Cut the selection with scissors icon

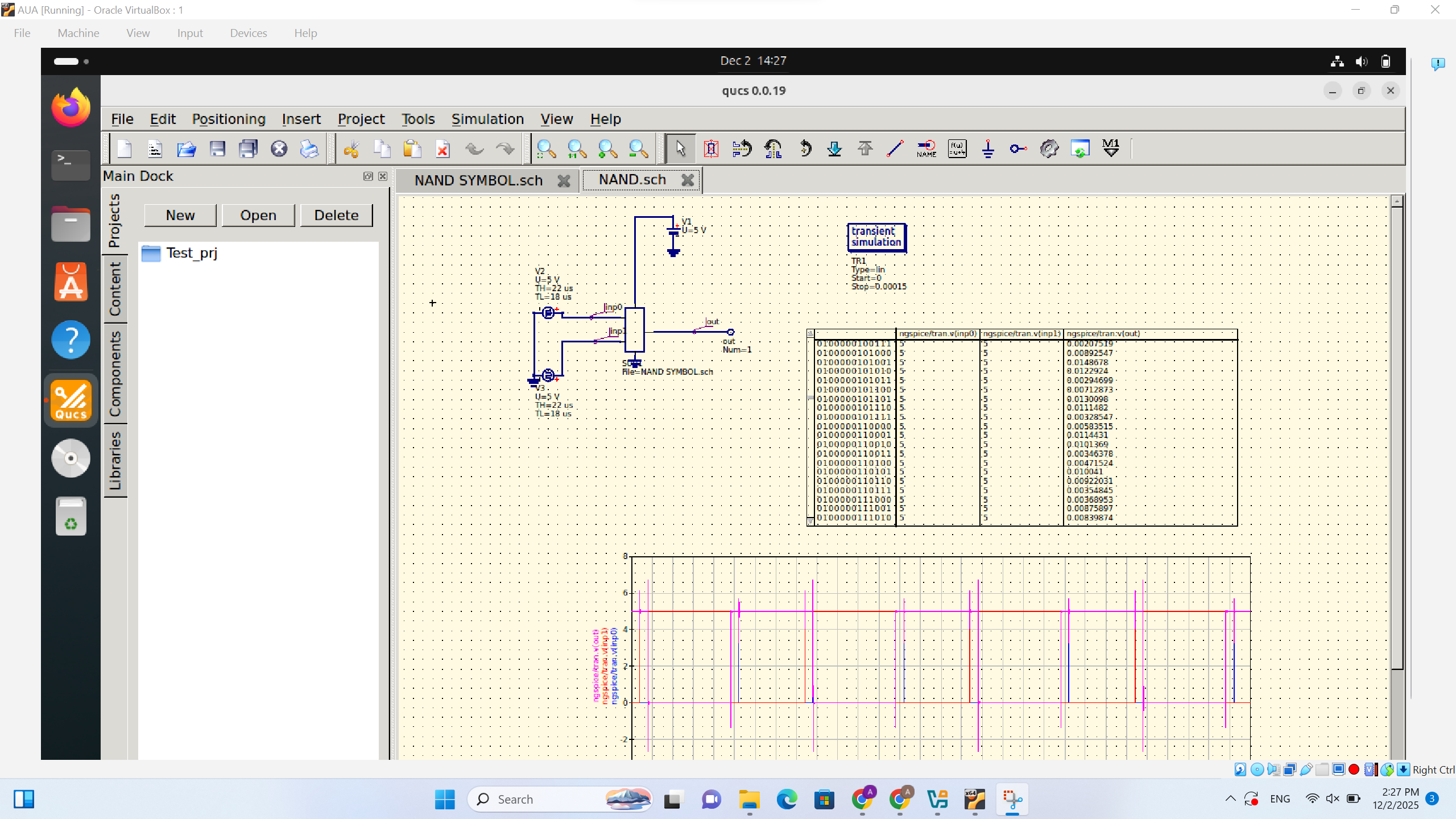[x=351, y=149]
